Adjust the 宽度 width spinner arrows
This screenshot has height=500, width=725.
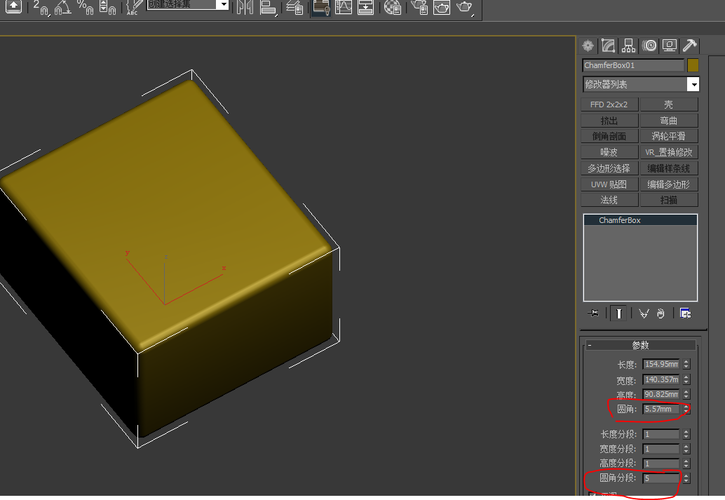[x=686, y=380]
